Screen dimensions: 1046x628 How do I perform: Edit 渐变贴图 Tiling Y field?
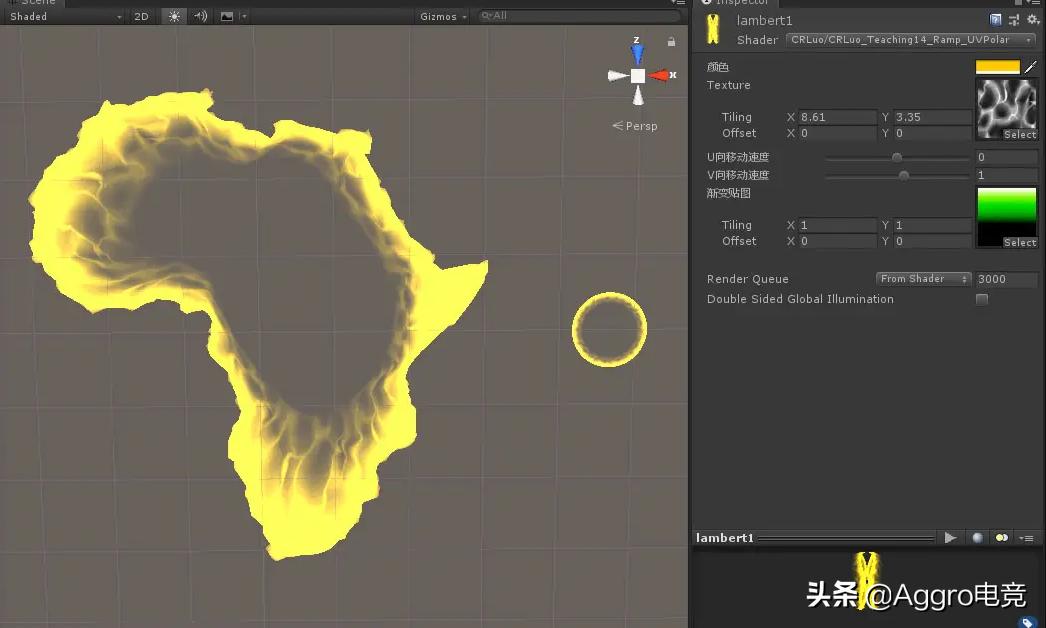[933, 225]
